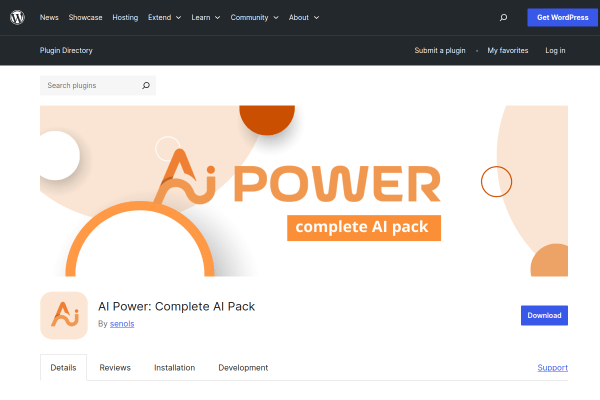Image resolution: width=600 pixels, height=400 pixels.
Task: Click the Get WordPress button
Action: pos(562,17)
